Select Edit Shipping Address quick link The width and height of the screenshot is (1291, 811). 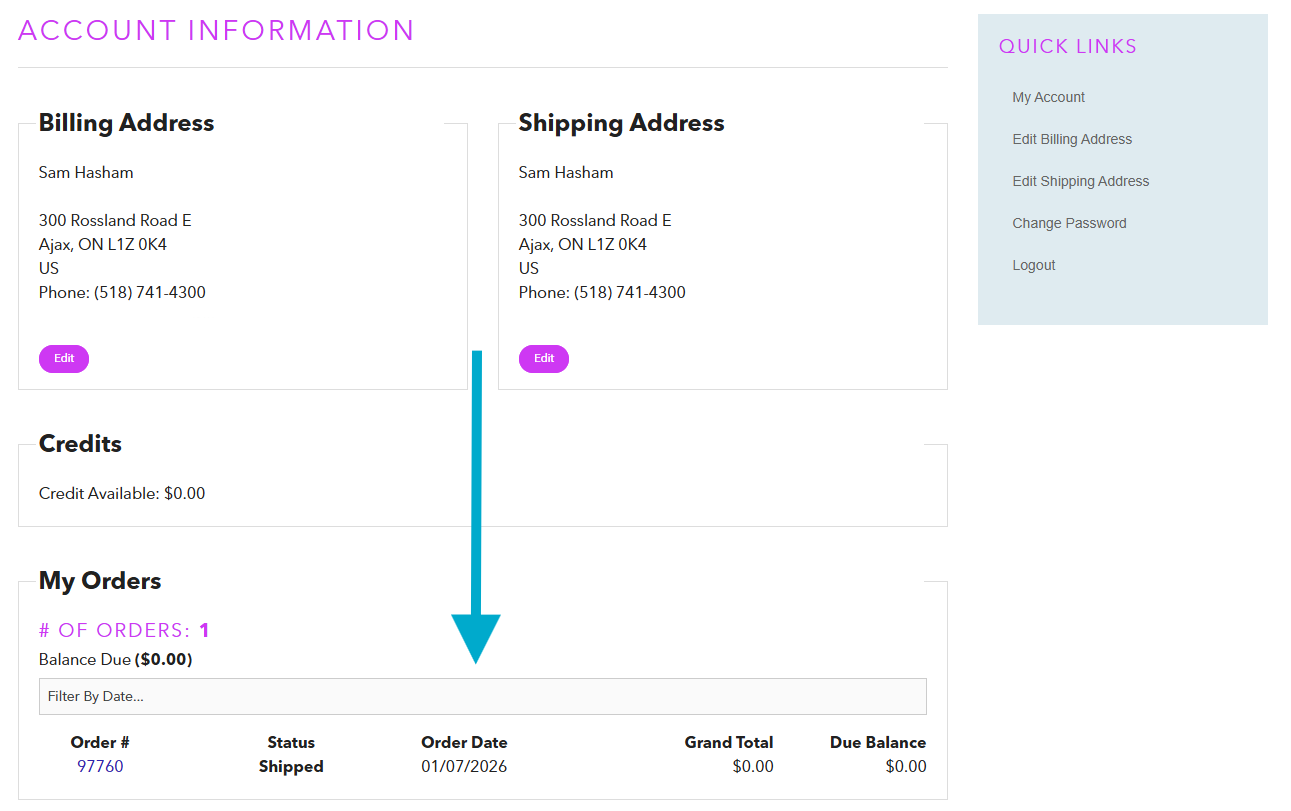coord(1080,181)
